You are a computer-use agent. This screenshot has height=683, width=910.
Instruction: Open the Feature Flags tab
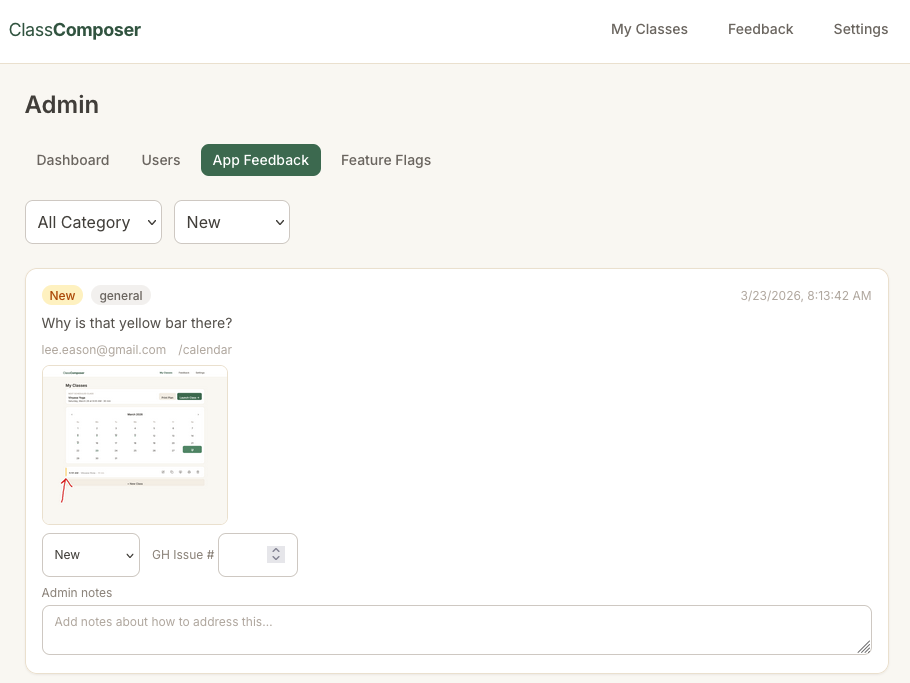pos(385,160)
